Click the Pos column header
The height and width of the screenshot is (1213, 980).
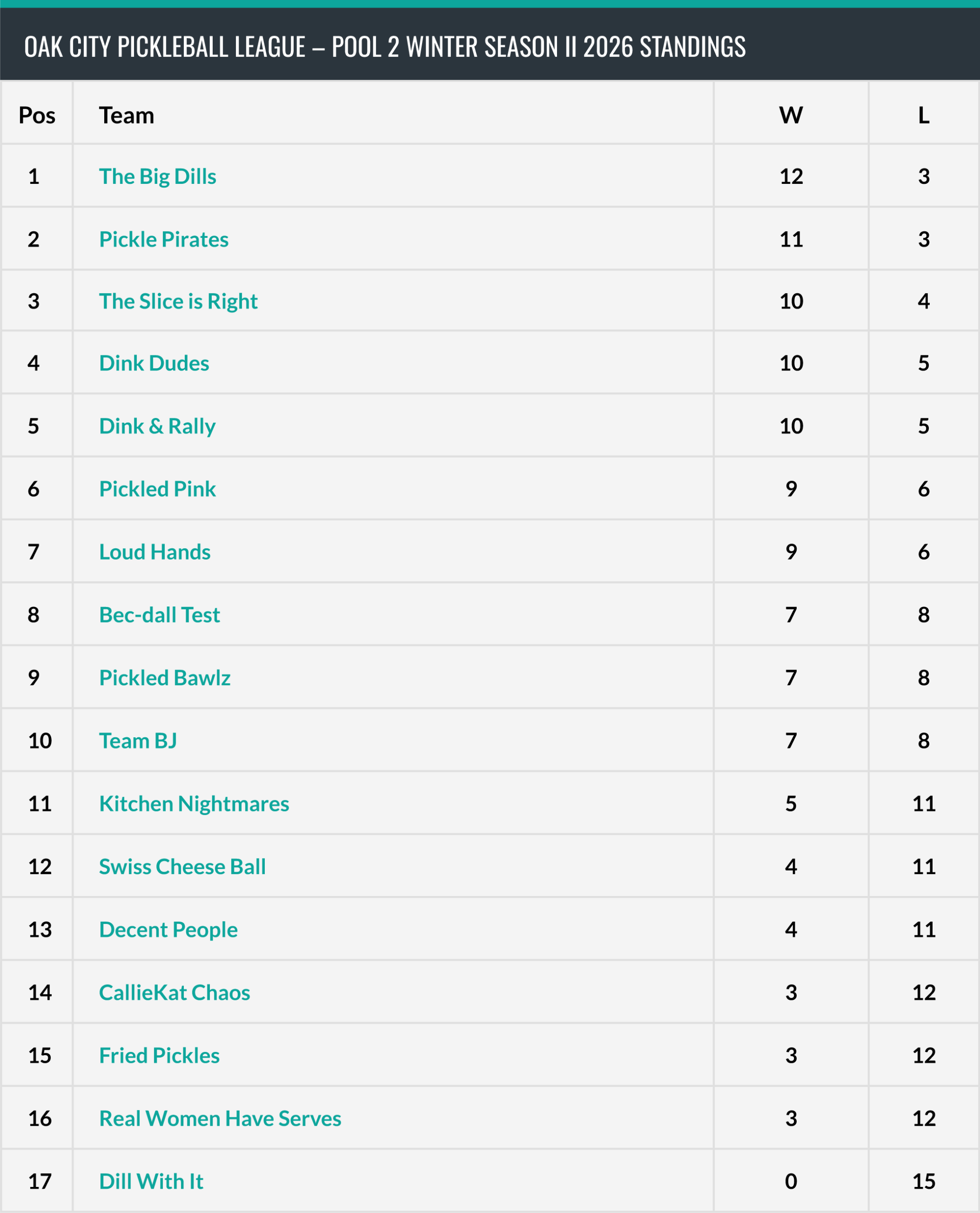point(36,115)
